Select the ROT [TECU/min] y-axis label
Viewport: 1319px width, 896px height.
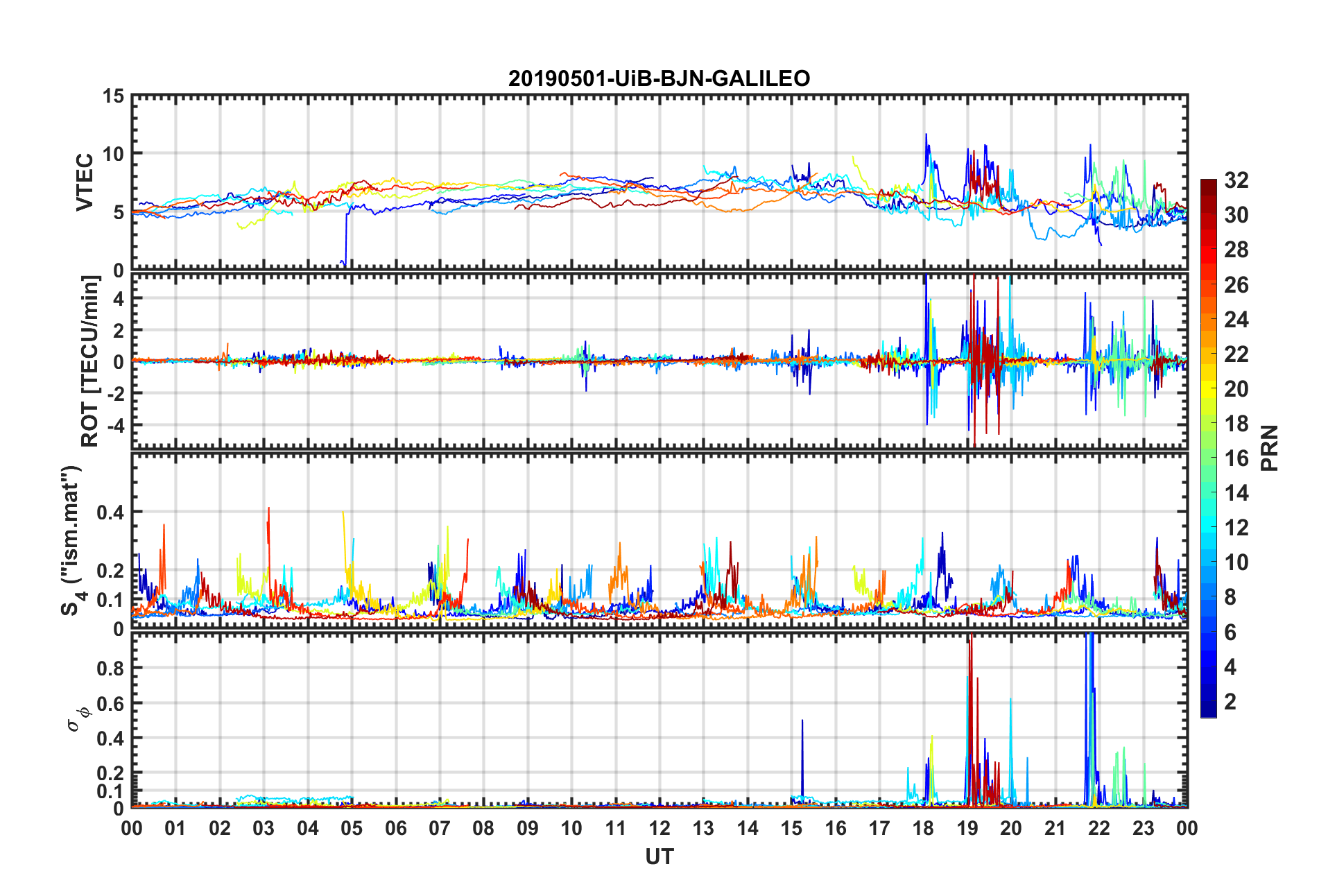coord(90,361)
